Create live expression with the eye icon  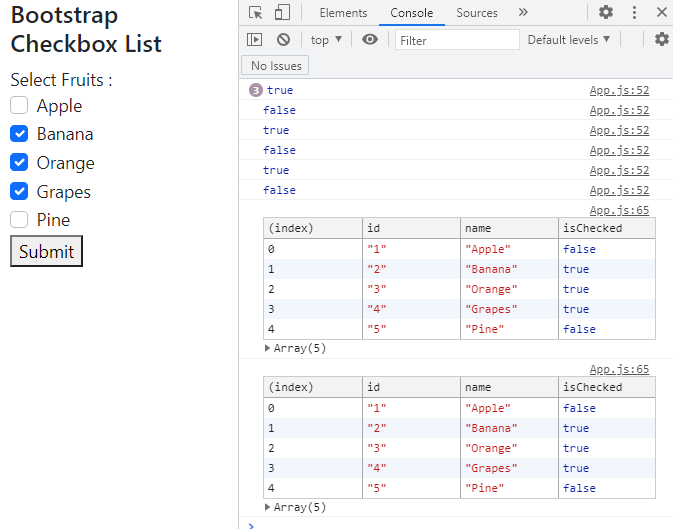[371, 40]
